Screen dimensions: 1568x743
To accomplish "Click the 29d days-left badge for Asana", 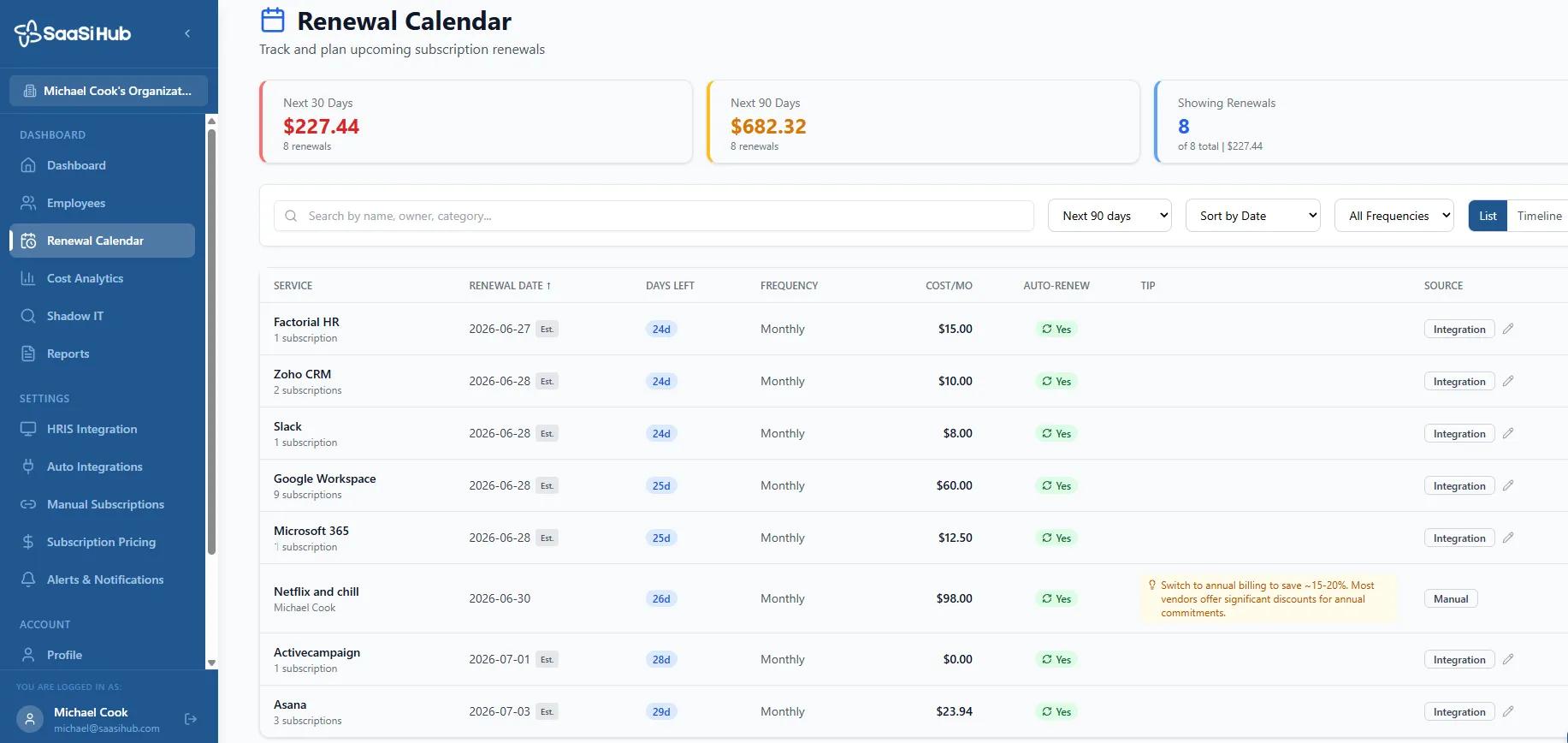I will pyautogui.click(x=661, y=711).
